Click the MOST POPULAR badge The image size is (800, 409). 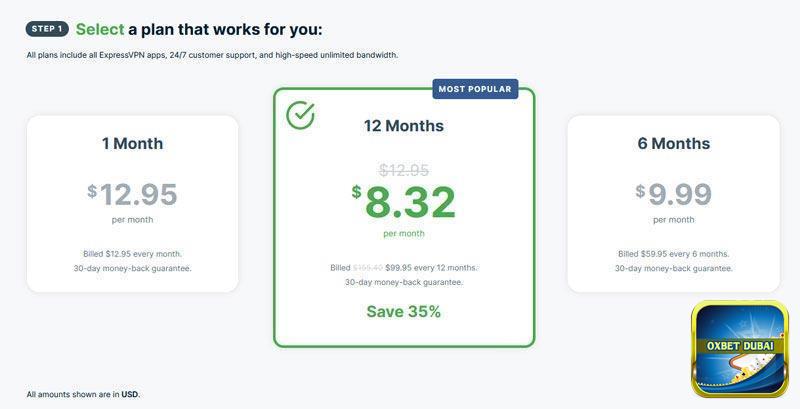click(x=476, y=89)
